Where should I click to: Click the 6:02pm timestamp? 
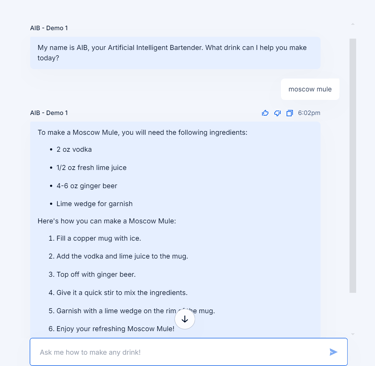[x=309, y=113]
